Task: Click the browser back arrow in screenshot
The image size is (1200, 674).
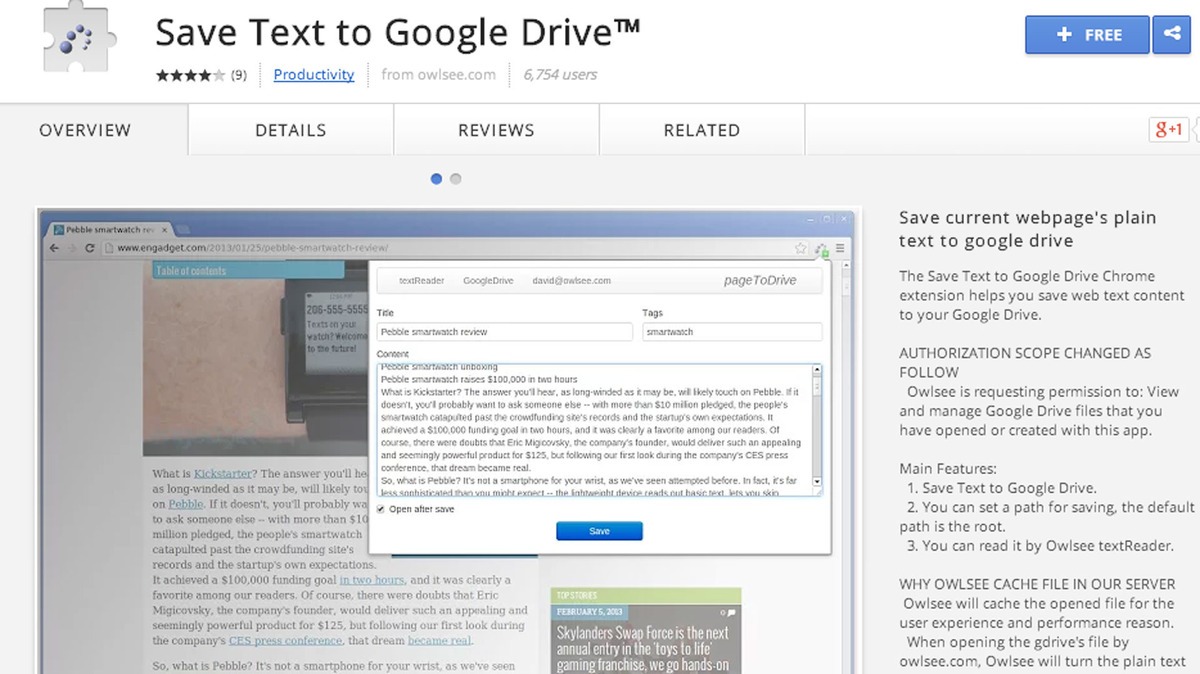Action: tap(55, 248)
